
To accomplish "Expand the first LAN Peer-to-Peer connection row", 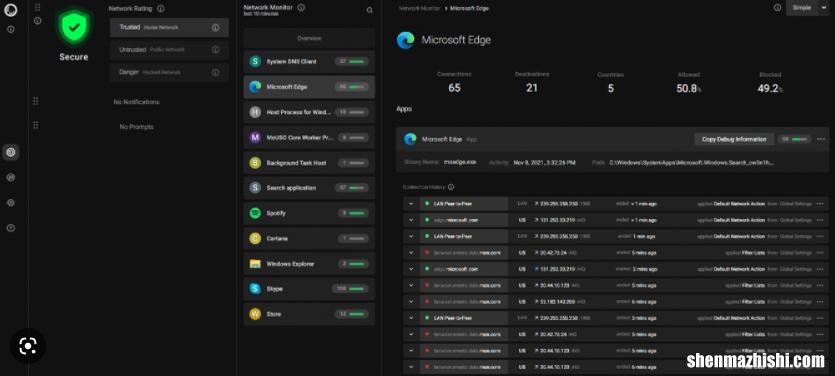I will click(x=411, y=203).
